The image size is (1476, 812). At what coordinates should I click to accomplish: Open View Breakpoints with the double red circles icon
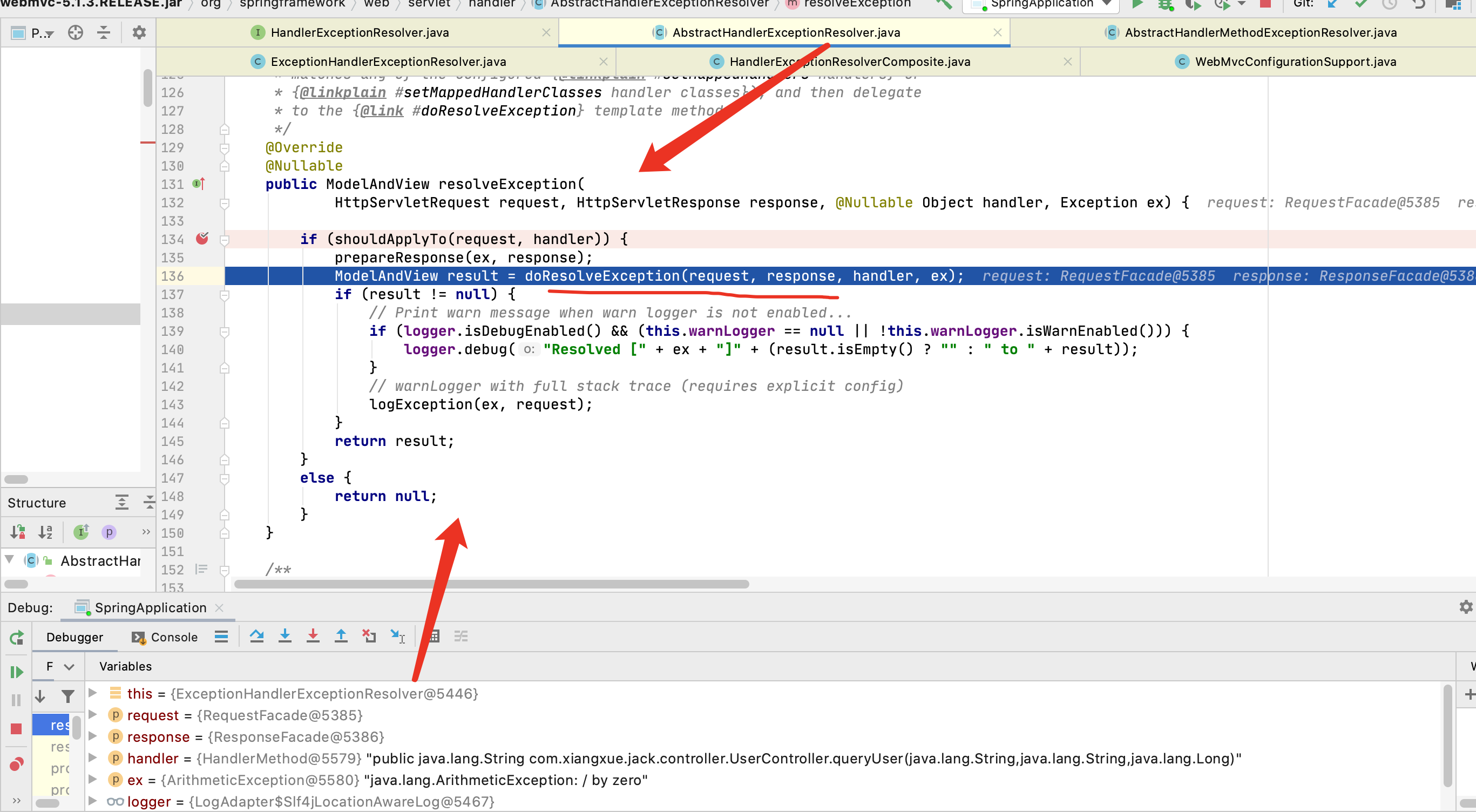(x=17, y=764)
